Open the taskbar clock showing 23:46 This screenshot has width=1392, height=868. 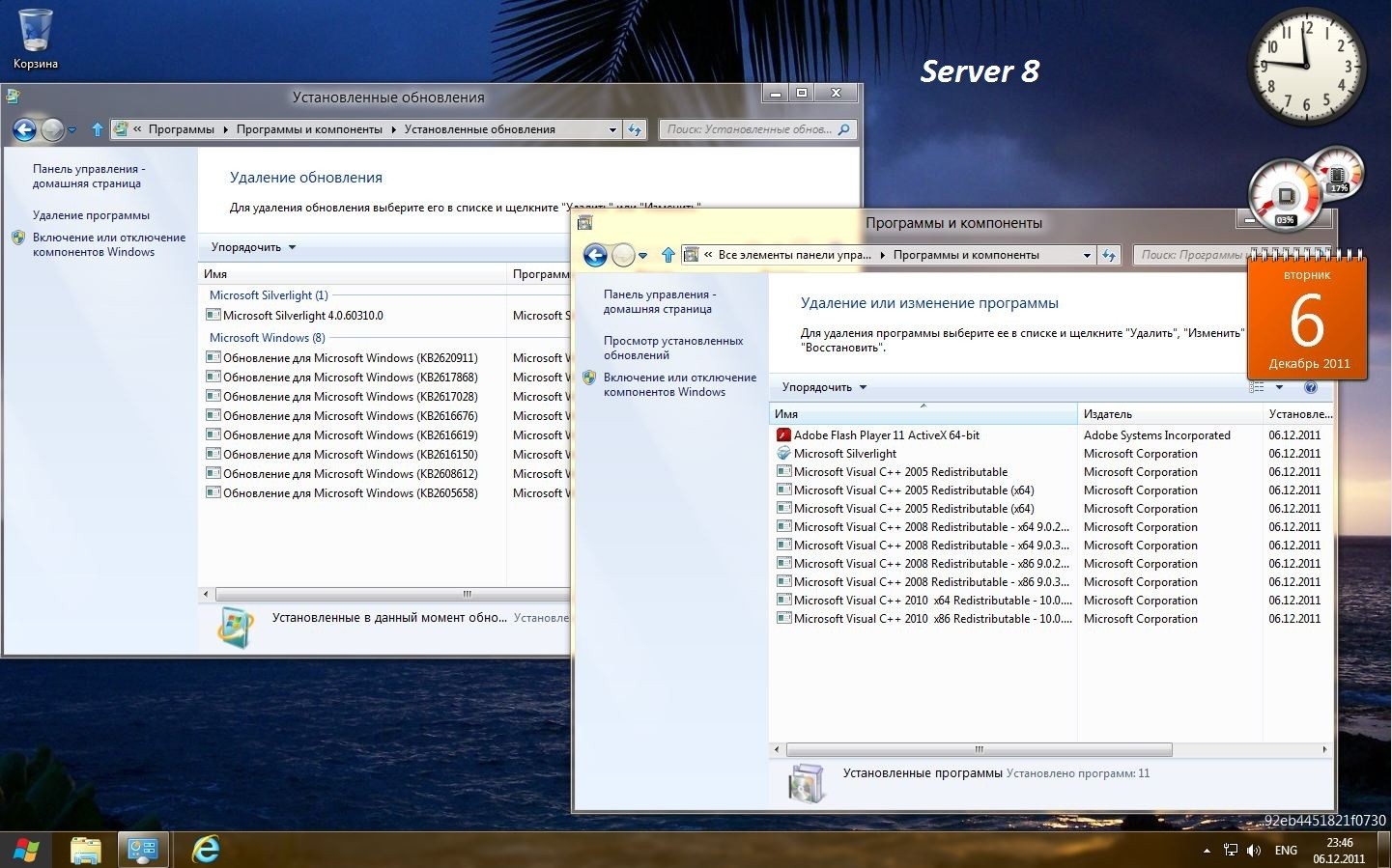click(x=1339, y=851)
